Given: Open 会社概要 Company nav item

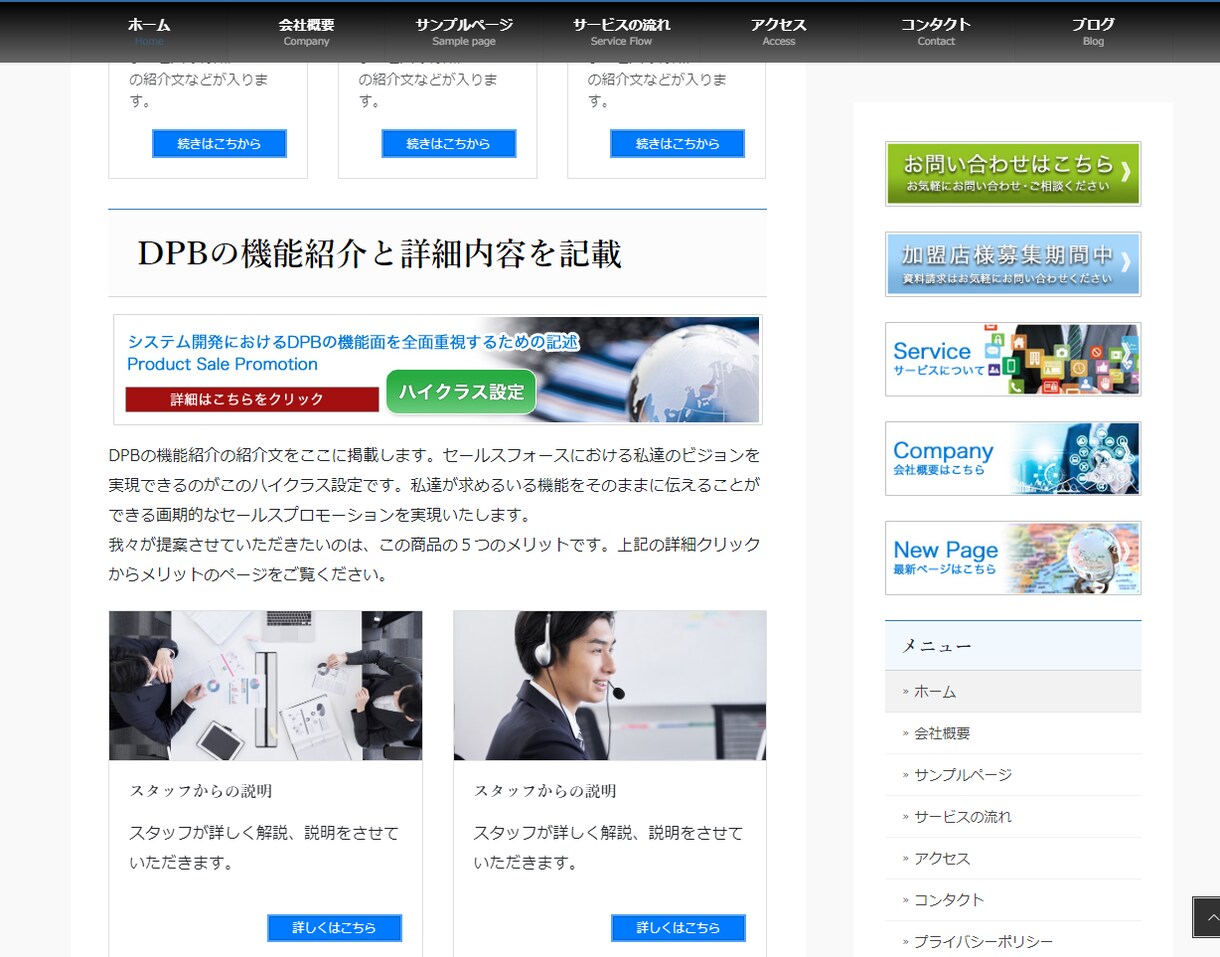Looking at the screenshot, I should tap(306, 32).
